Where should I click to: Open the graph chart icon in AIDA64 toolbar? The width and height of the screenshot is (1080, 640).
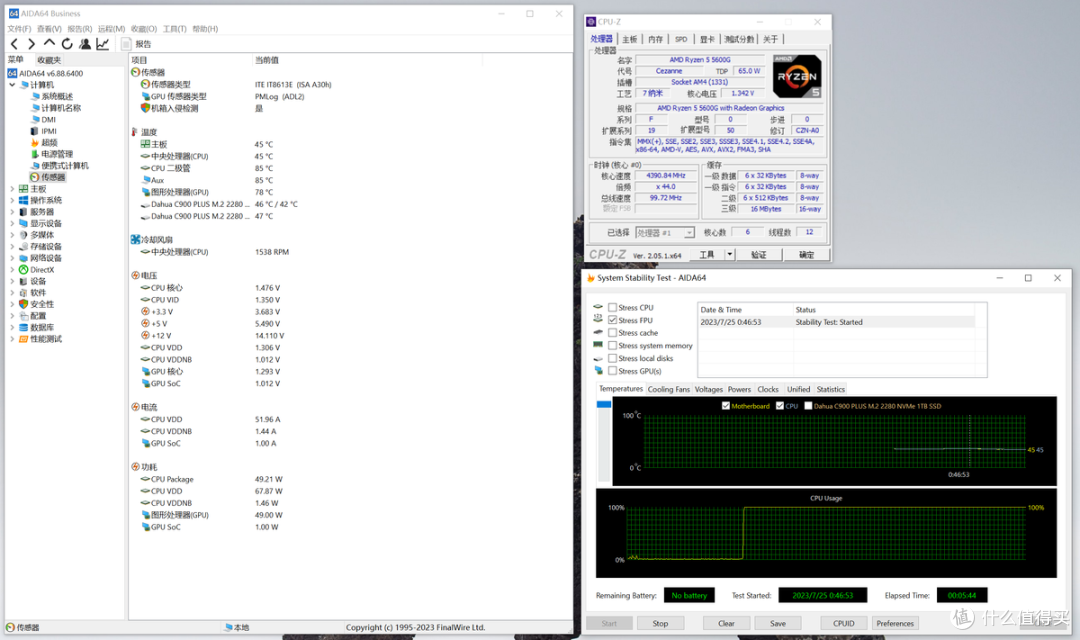coord(103,44)
